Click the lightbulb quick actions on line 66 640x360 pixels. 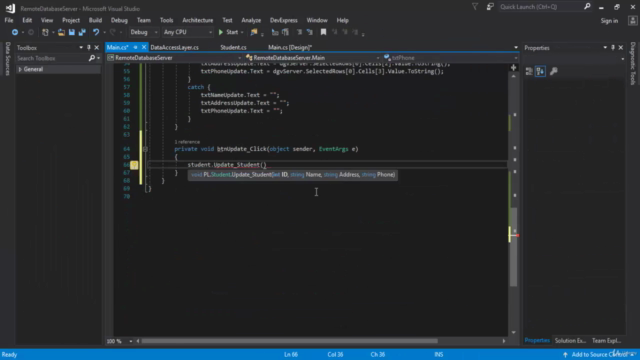[134, 165]
